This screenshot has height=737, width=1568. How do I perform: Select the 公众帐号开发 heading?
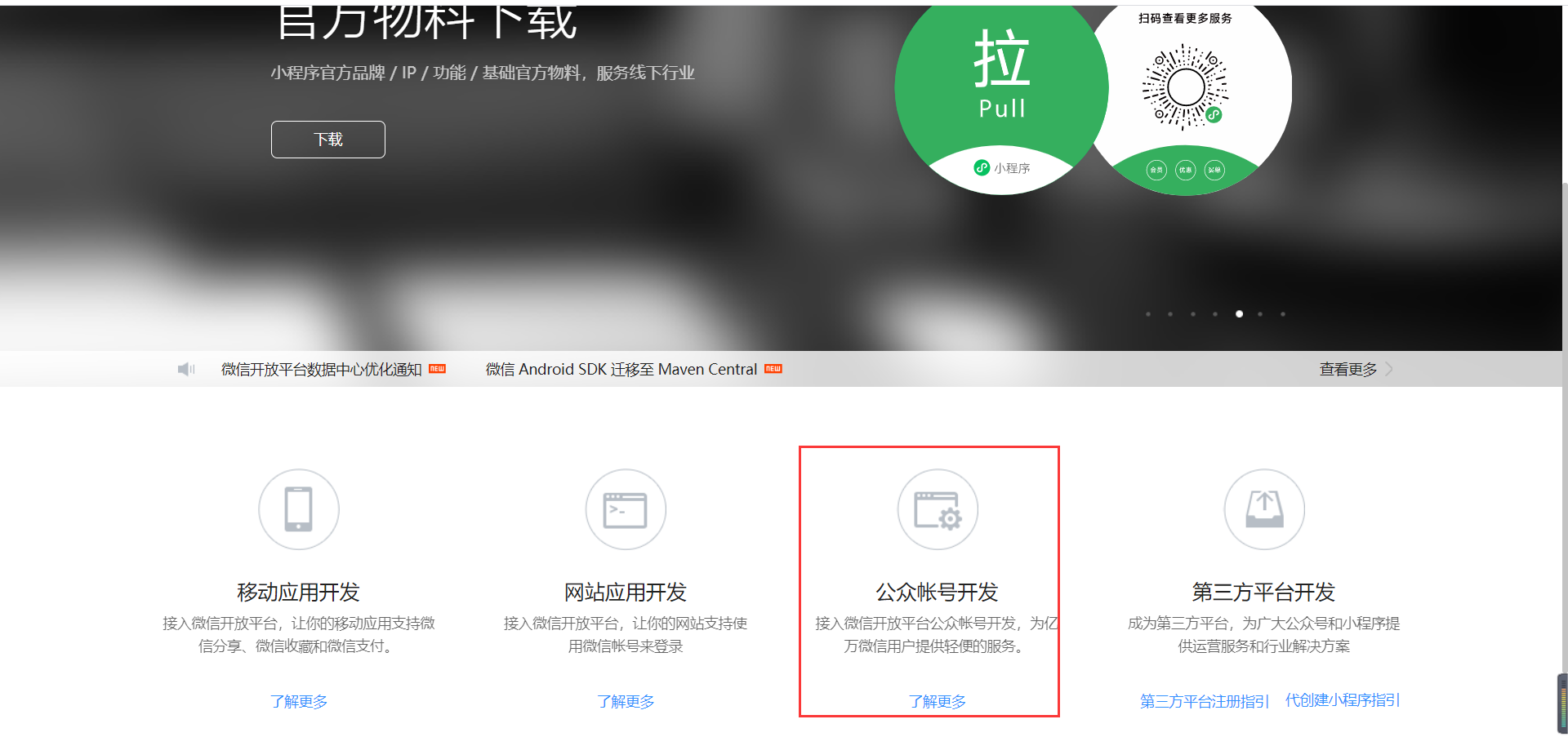point(938,592)
